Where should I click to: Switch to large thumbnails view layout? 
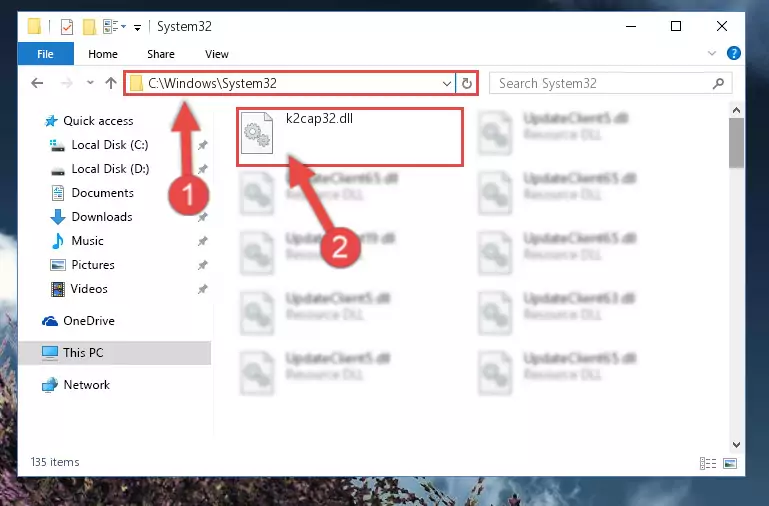click(730, 463)
